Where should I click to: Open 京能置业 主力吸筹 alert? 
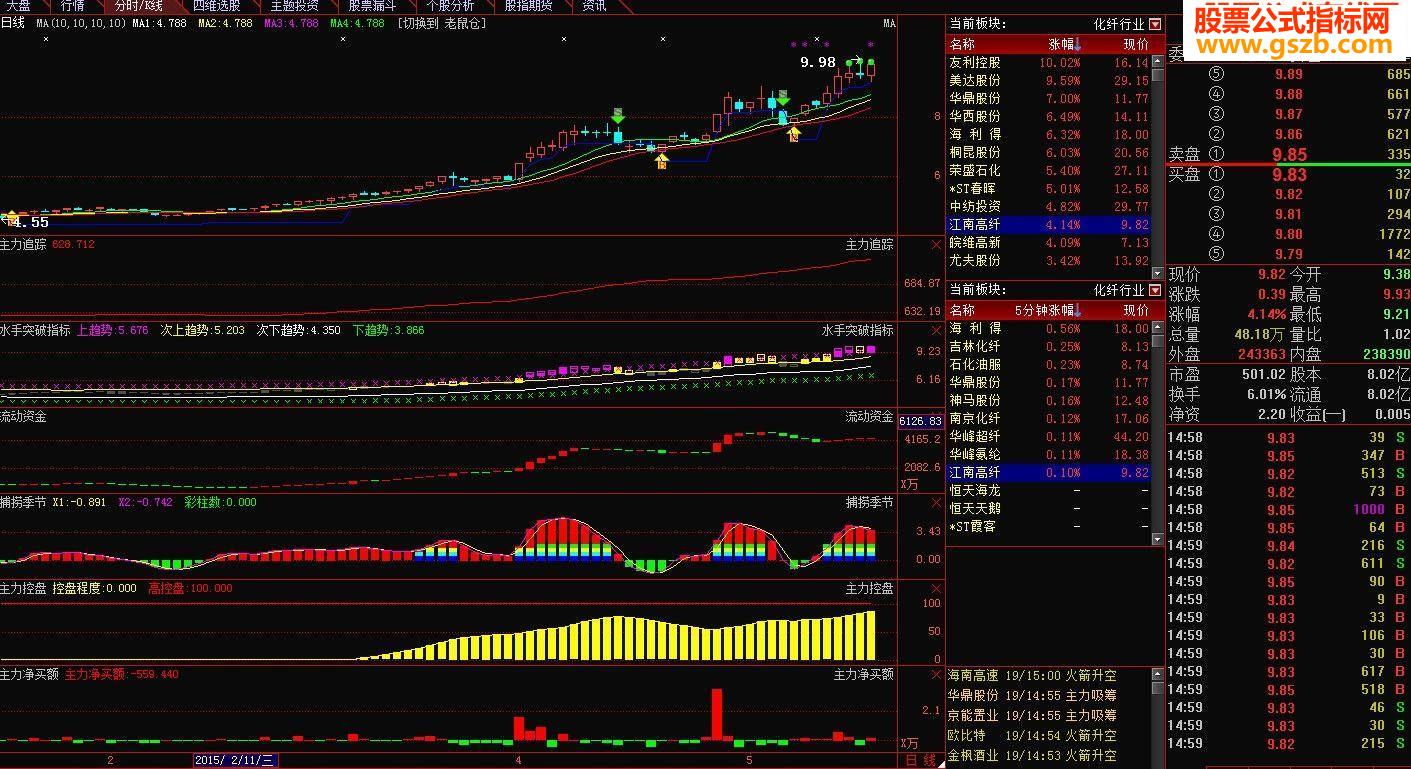1032,715
